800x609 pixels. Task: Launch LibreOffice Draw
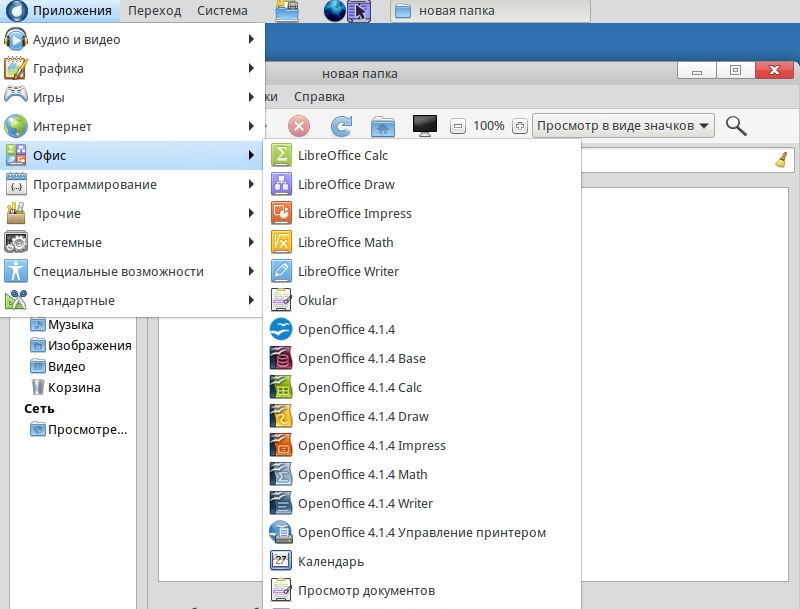(421, 184)
